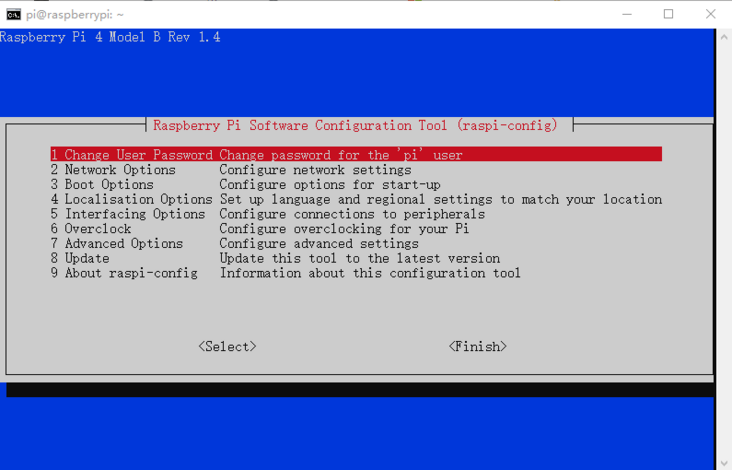Click 'Configure connections to peripherals' description
The height and width of the screenshot is (470, 732).
click(x=352, y=214)
